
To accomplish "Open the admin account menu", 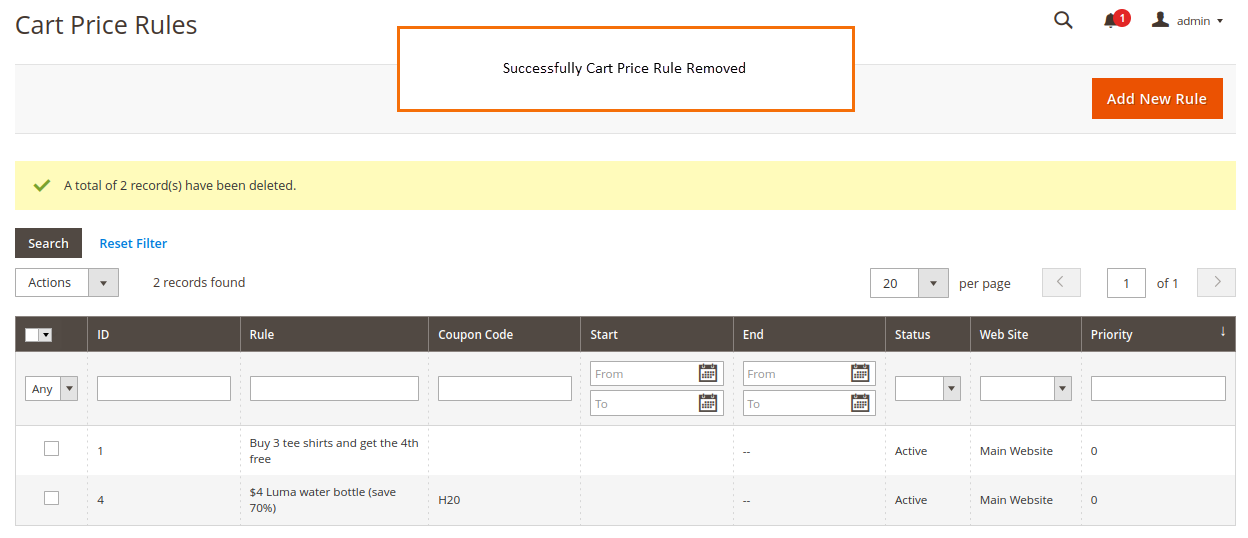I will coord(1188,21).
